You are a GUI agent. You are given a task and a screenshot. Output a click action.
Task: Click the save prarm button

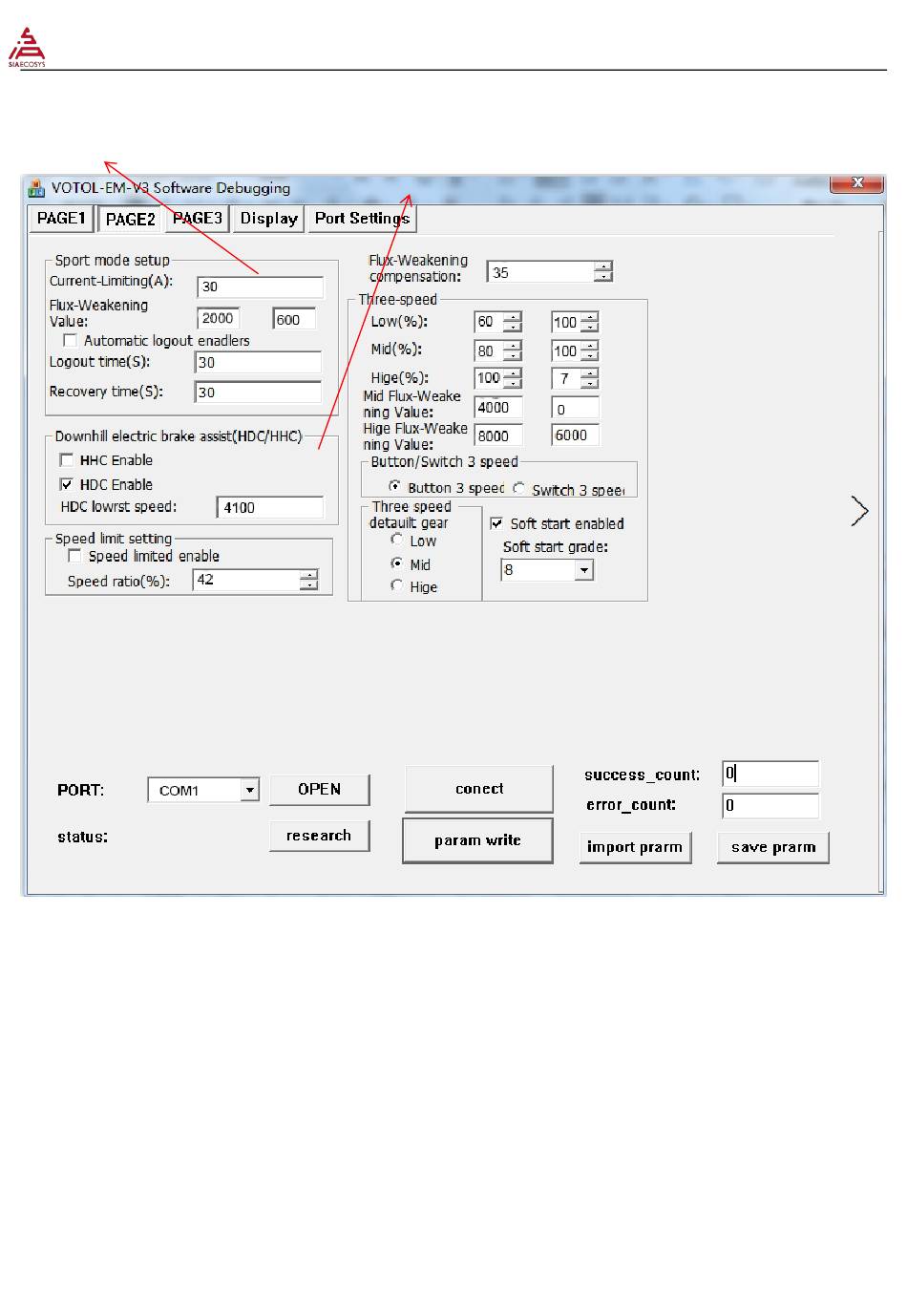click(x=773, y=847)
